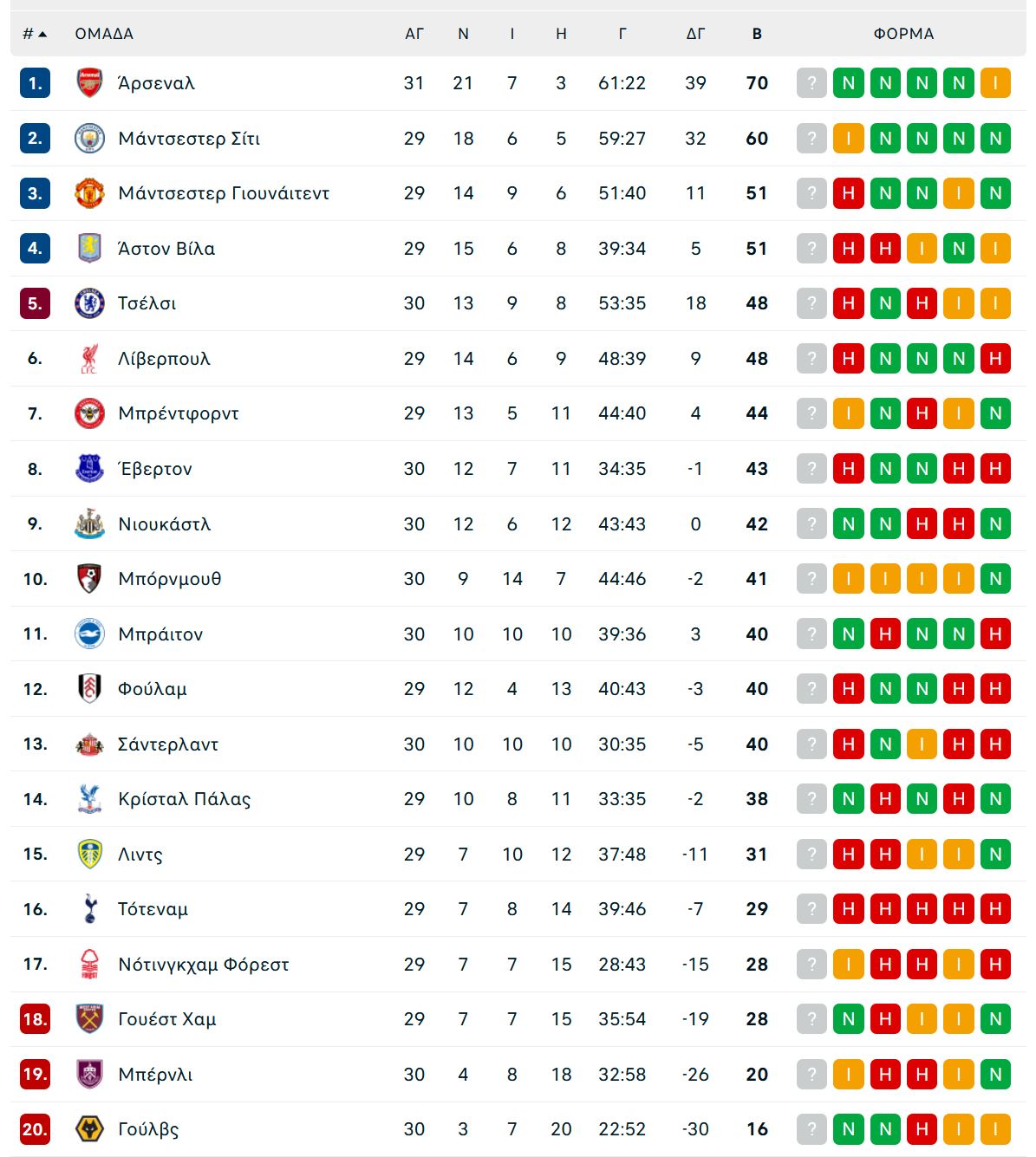Click the Tottenham club crest icon
The width and height of the screenshot is (1036, 1157).
[x=89, y=909]
